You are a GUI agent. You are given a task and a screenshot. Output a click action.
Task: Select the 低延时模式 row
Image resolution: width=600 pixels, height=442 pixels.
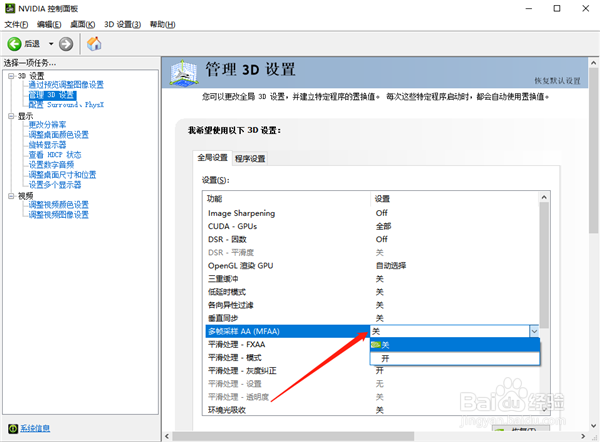(372, 292)
